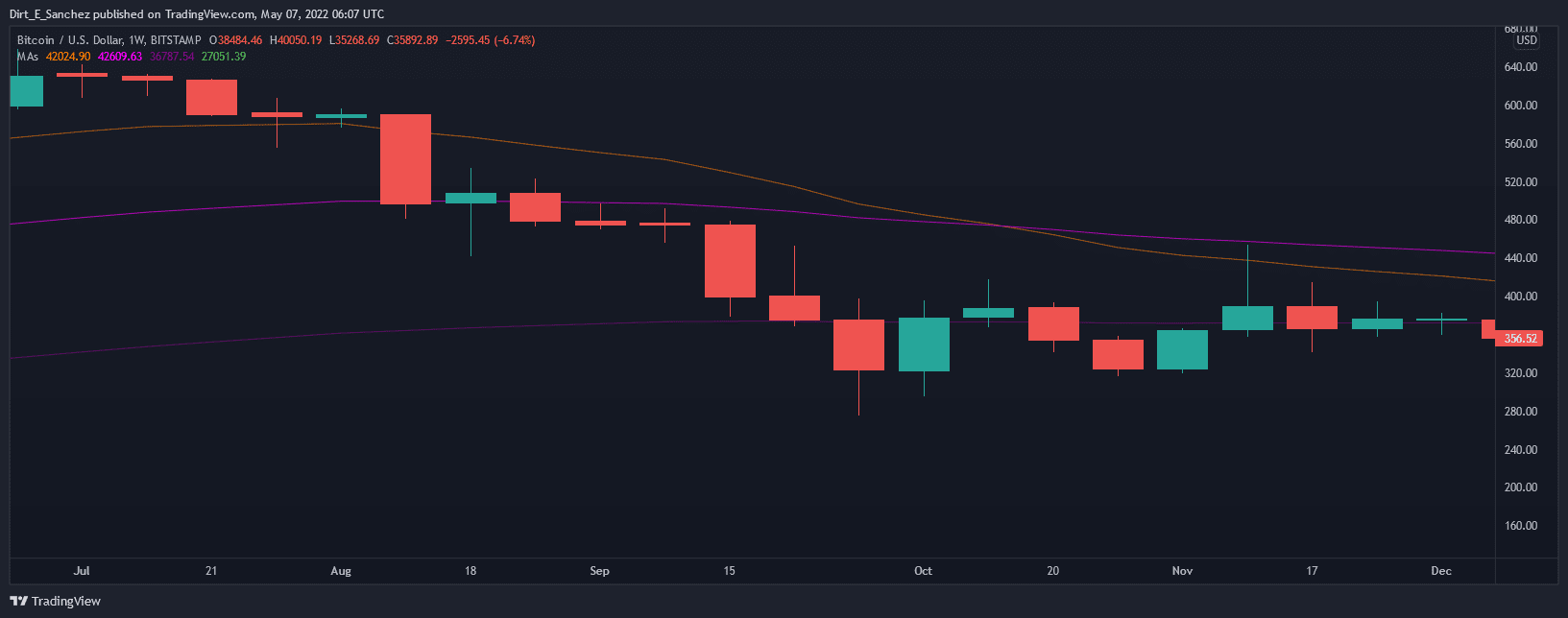Click the magenta 42609.63 MA value

point(120,57)
